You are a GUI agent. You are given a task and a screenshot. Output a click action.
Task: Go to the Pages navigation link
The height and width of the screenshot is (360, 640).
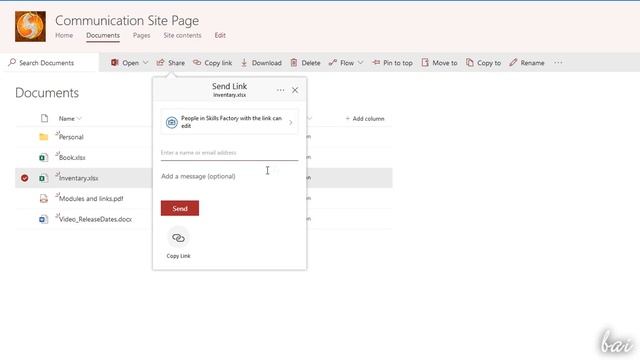[x=141, y=36]
